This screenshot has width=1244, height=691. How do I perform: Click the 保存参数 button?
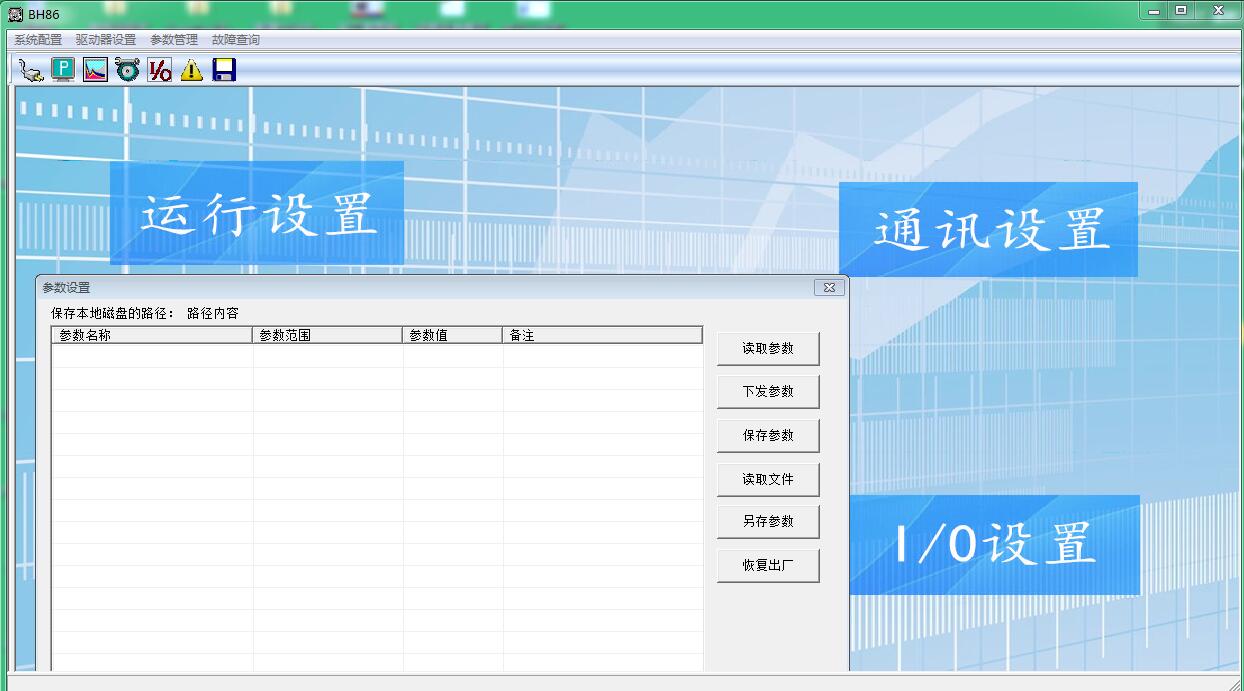[768, 436]
